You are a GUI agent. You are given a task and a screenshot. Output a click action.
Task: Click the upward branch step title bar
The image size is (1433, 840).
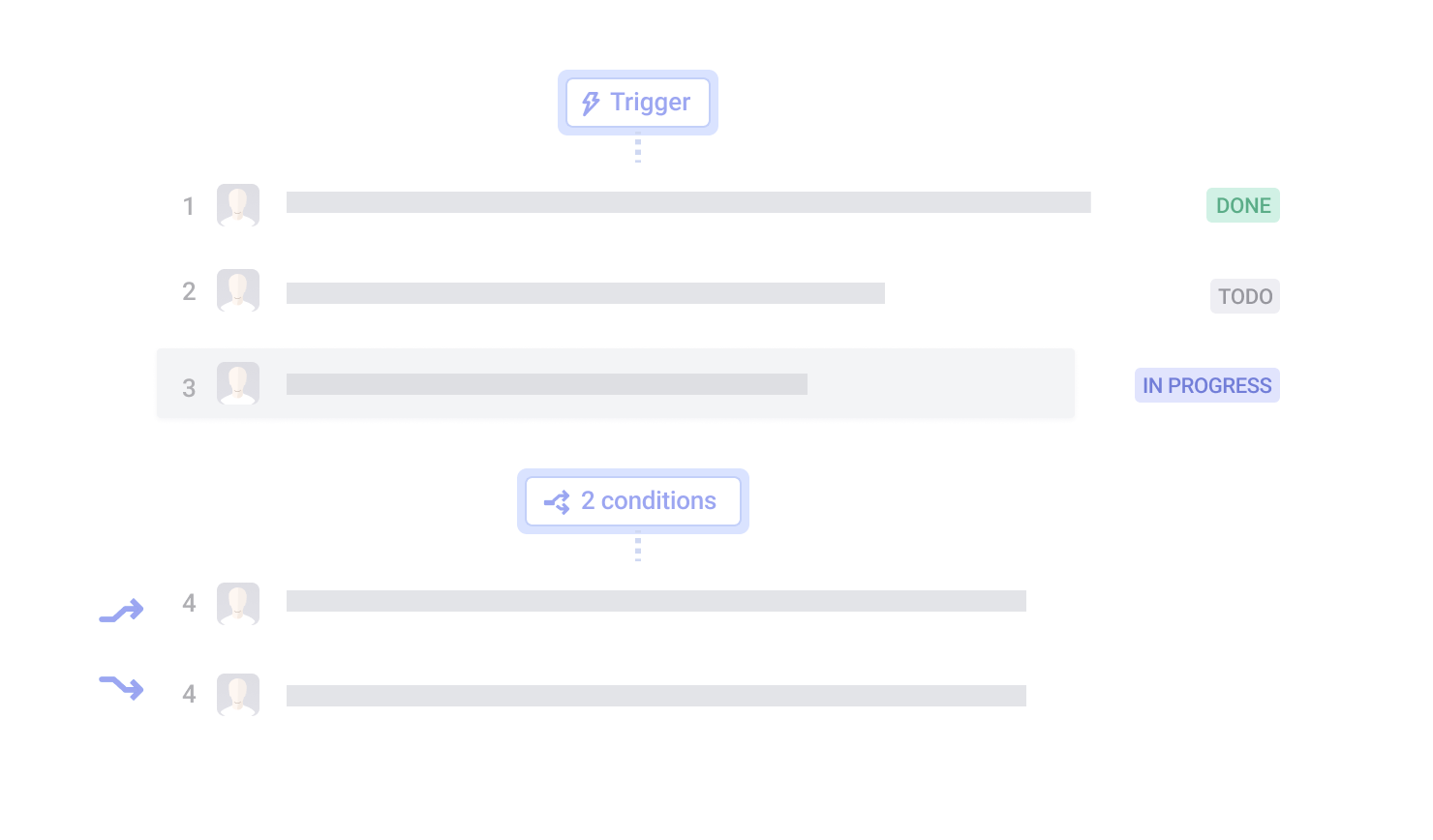(x=656, y=601)
